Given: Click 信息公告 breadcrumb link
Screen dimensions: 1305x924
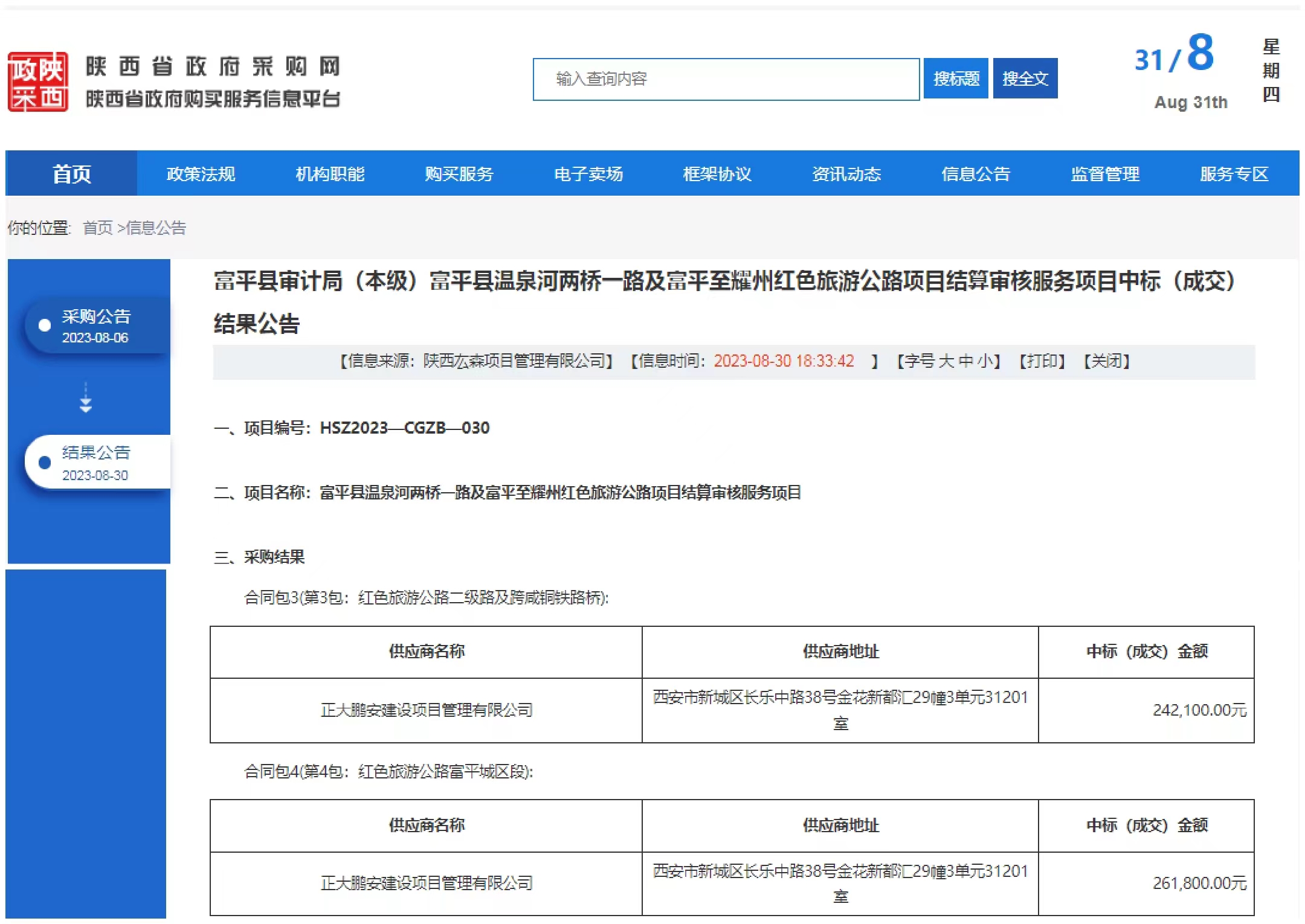Looking at the screenshot, I should (x=155, y=228).
